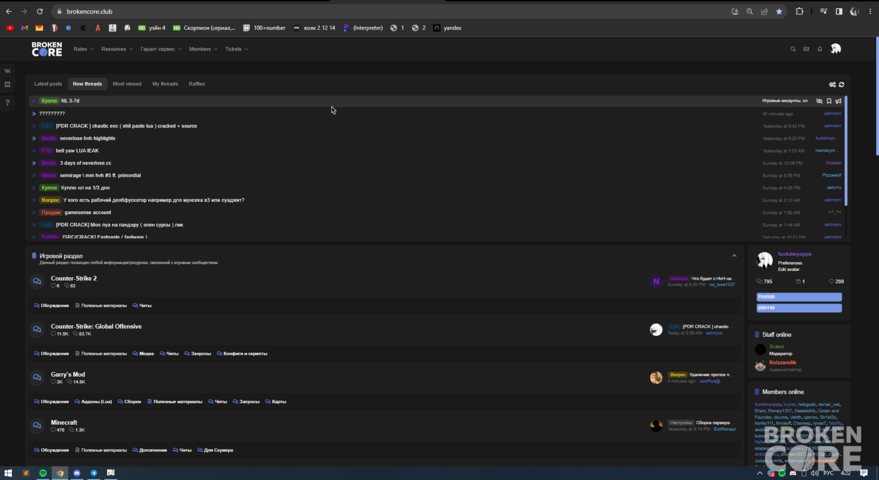Open the 'Для Сервера' Minecraft subforum
This screenshot has height=480, width=879.
pos(215,450)
